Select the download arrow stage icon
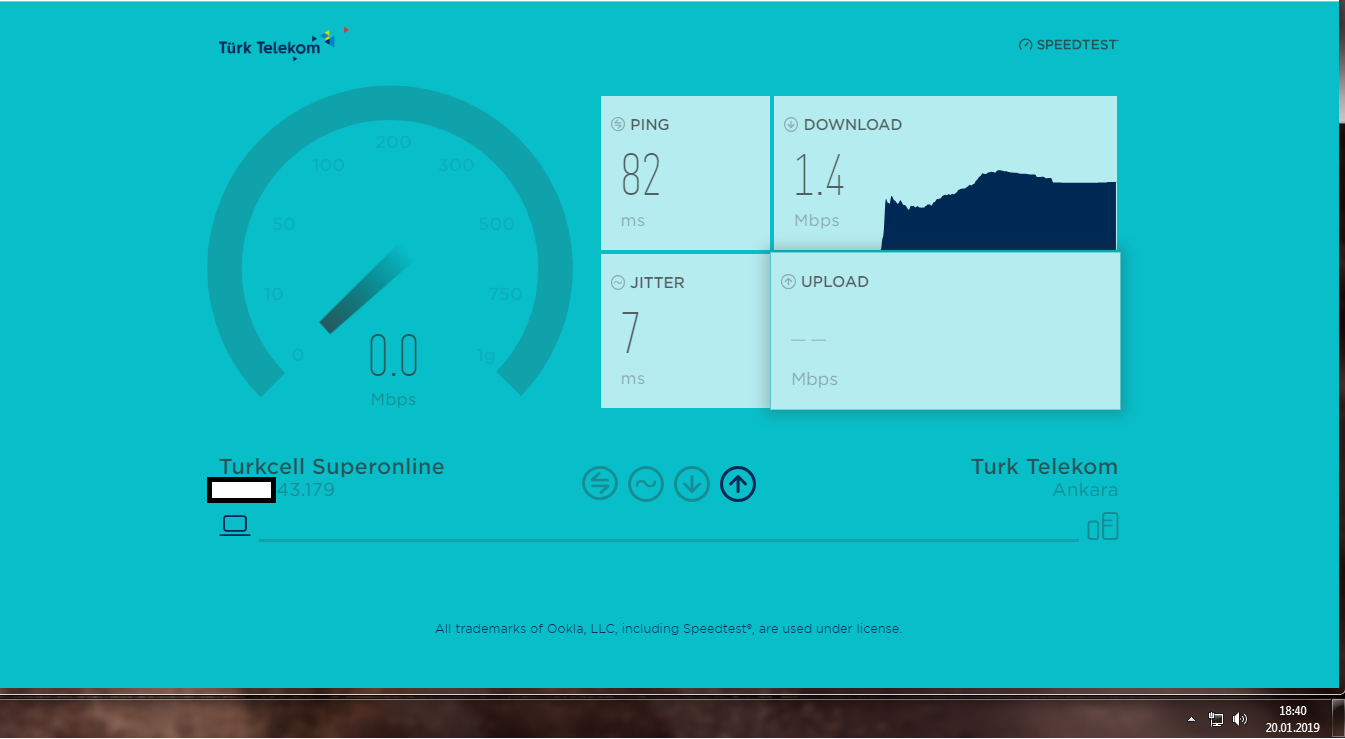 692,485
